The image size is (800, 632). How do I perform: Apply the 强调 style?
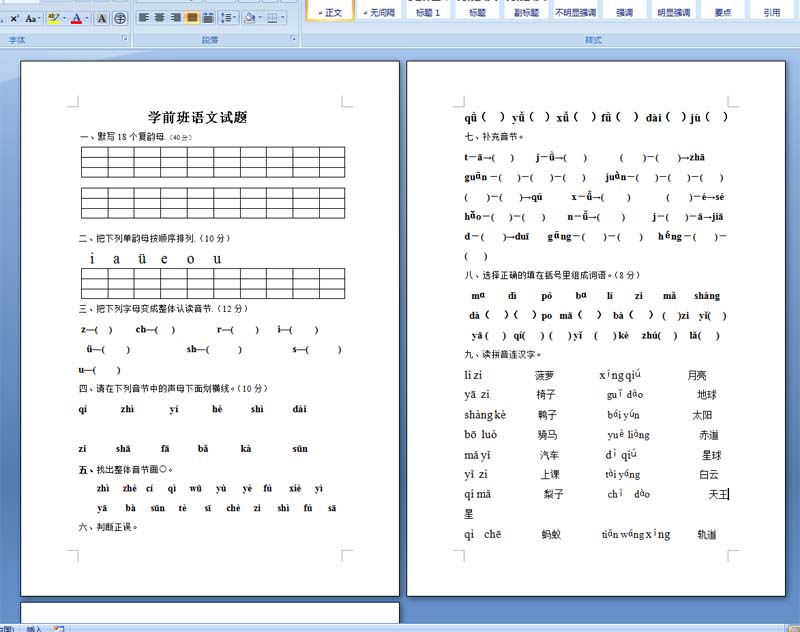(624, 10)
